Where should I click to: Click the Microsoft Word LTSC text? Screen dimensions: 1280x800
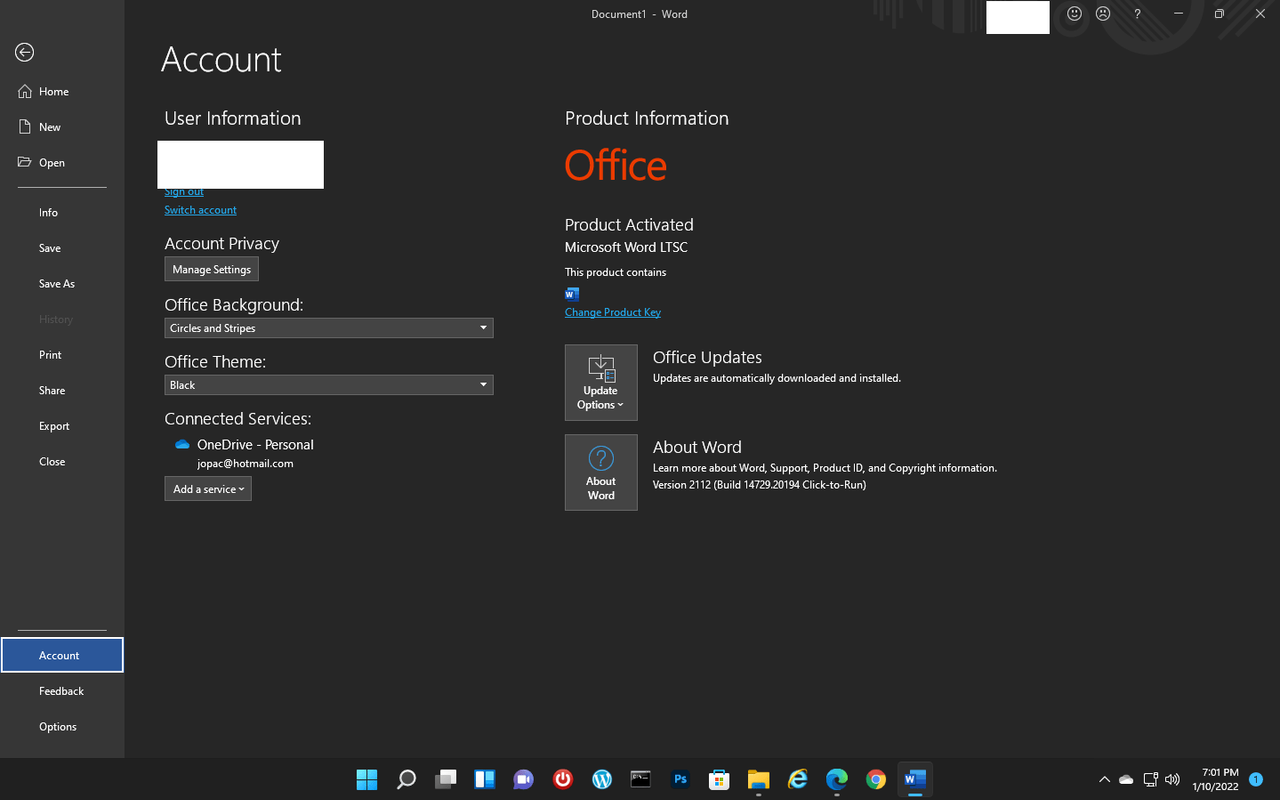coord(626,247)
